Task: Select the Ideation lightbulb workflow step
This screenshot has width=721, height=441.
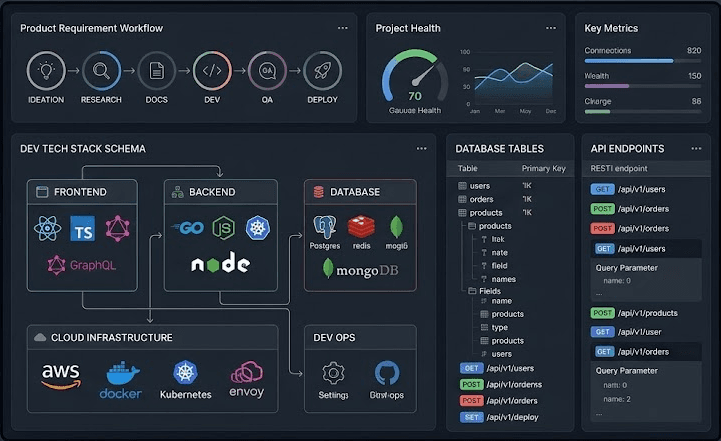Action: coord(46,71)
